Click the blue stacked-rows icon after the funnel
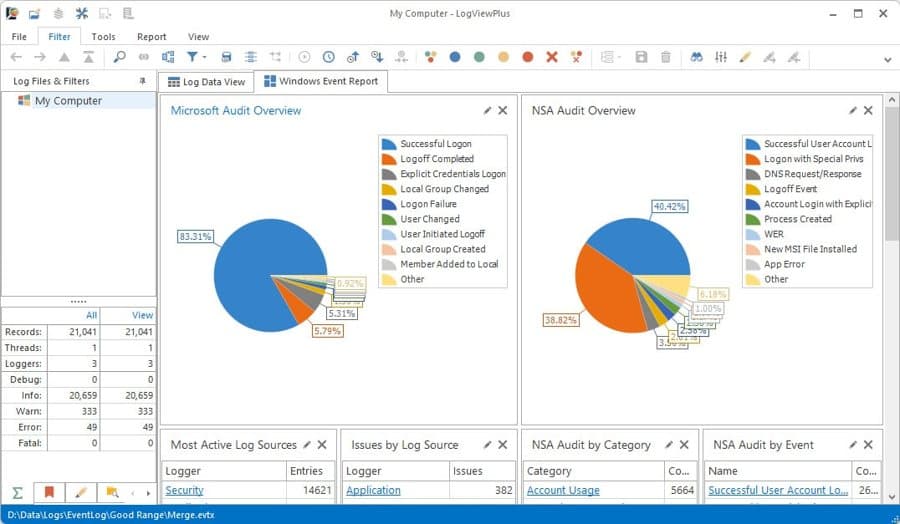Screen dimensions: 900x524 [226, 57]
